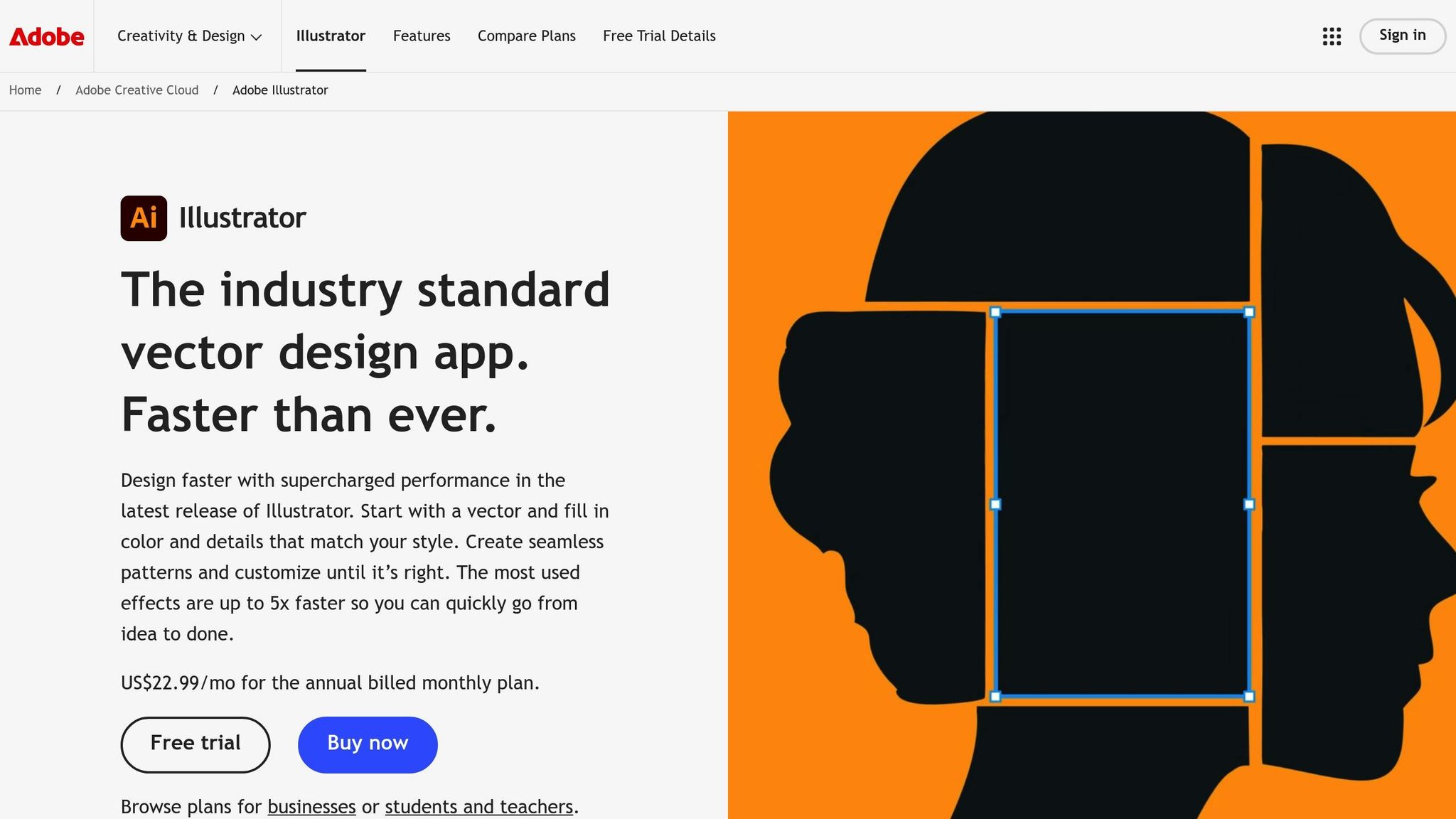Click the top-left selection anchor of the blue frame

(994, 311)
